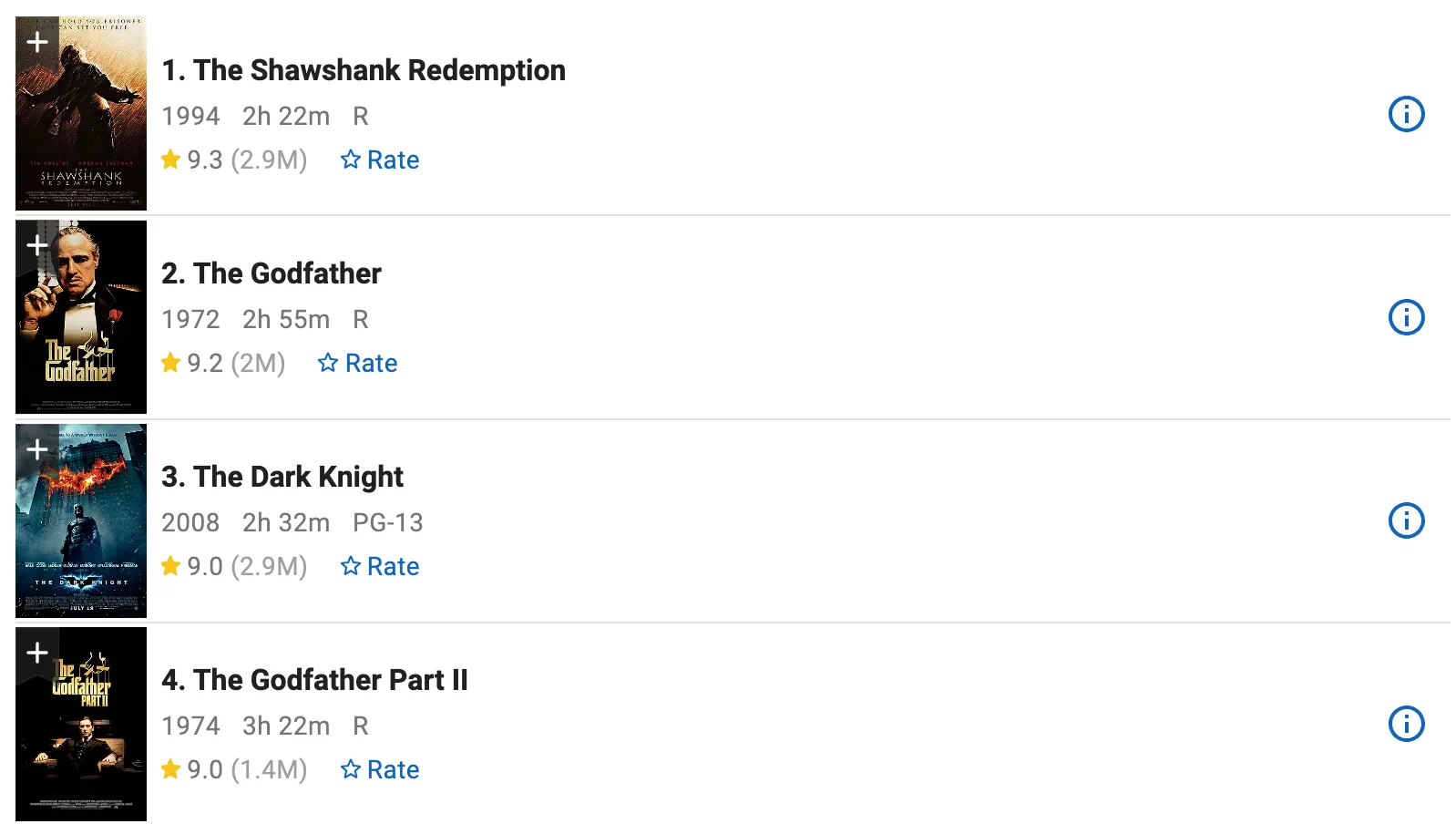This screenshot has height=824, width=1456.
Task: Rate The Shawshank Redemption
Action: 380,160
